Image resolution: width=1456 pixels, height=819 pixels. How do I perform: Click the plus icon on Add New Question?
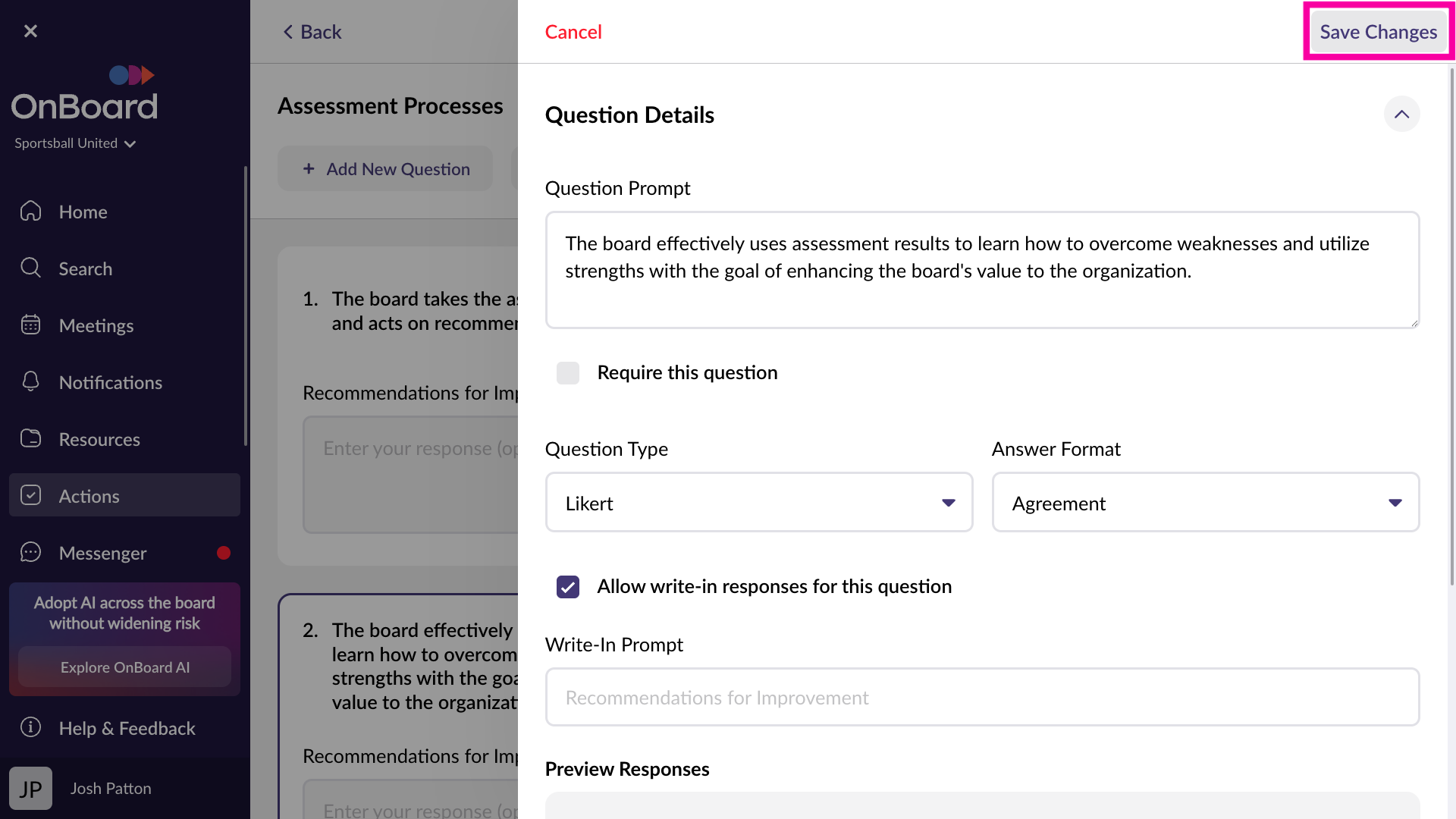coord(309,168)
